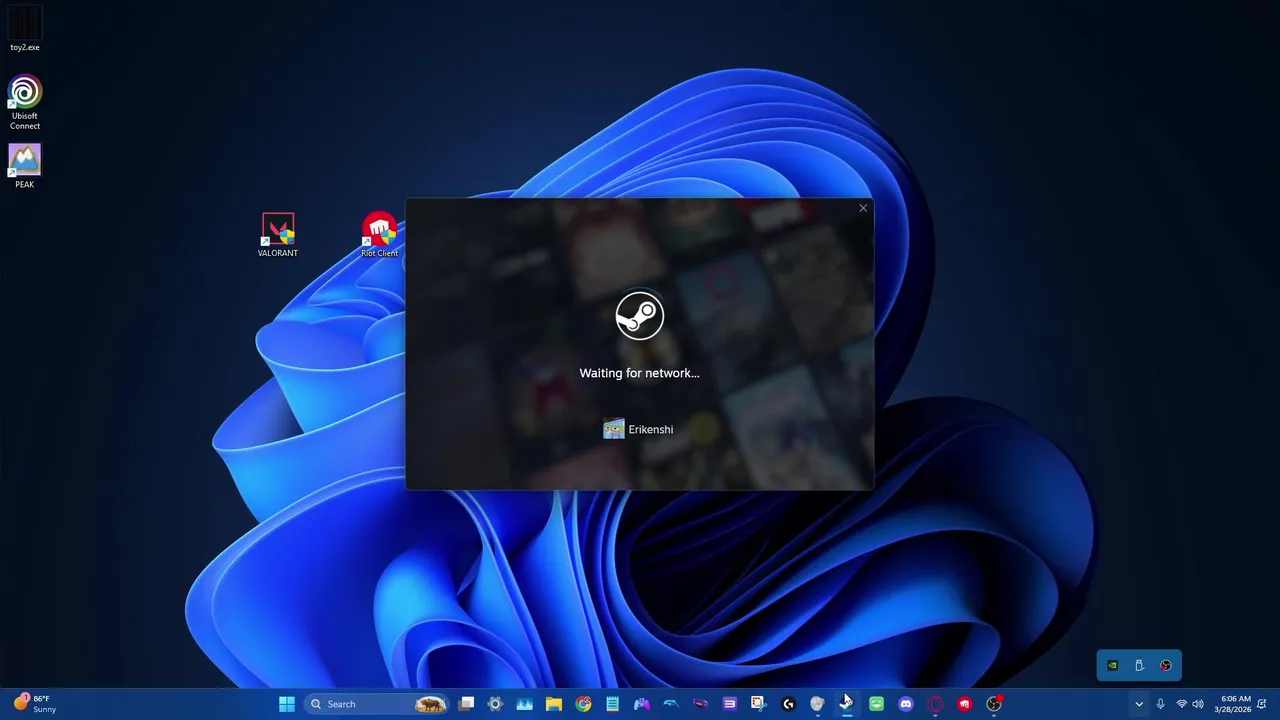The height and width of the screenshot is (720, 1280).
Task: Open the Notepad taskbar icon
Action: coord(612,704)
